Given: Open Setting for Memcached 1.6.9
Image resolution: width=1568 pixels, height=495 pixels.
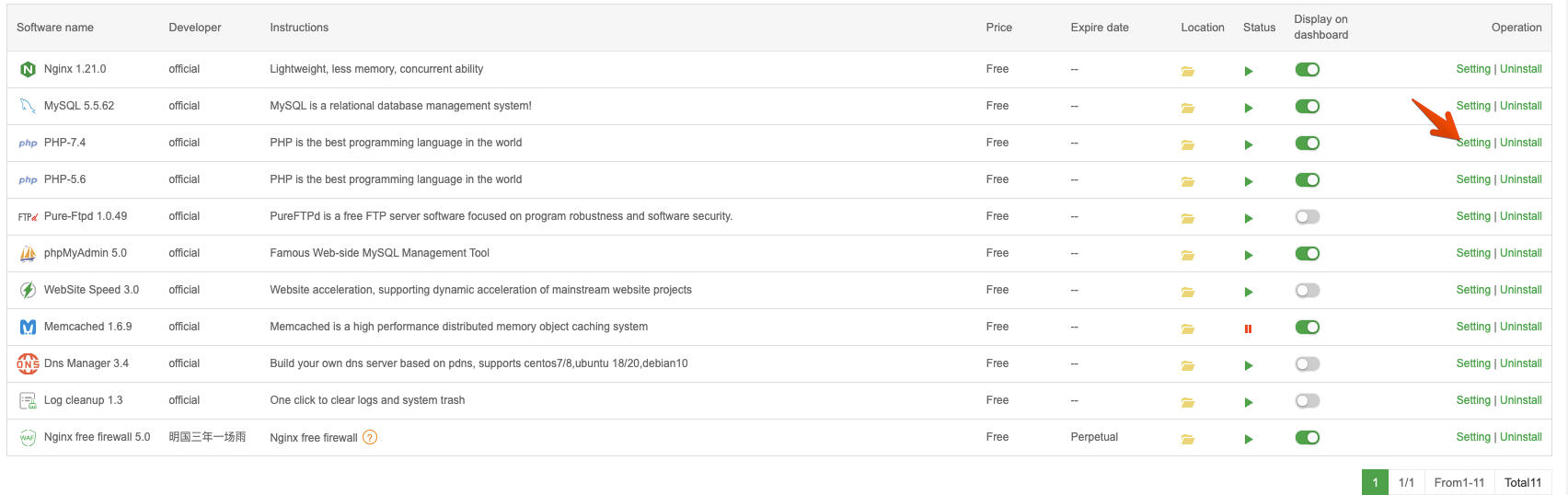Looking at the screenshot, I should click(x=1473, y=327).
